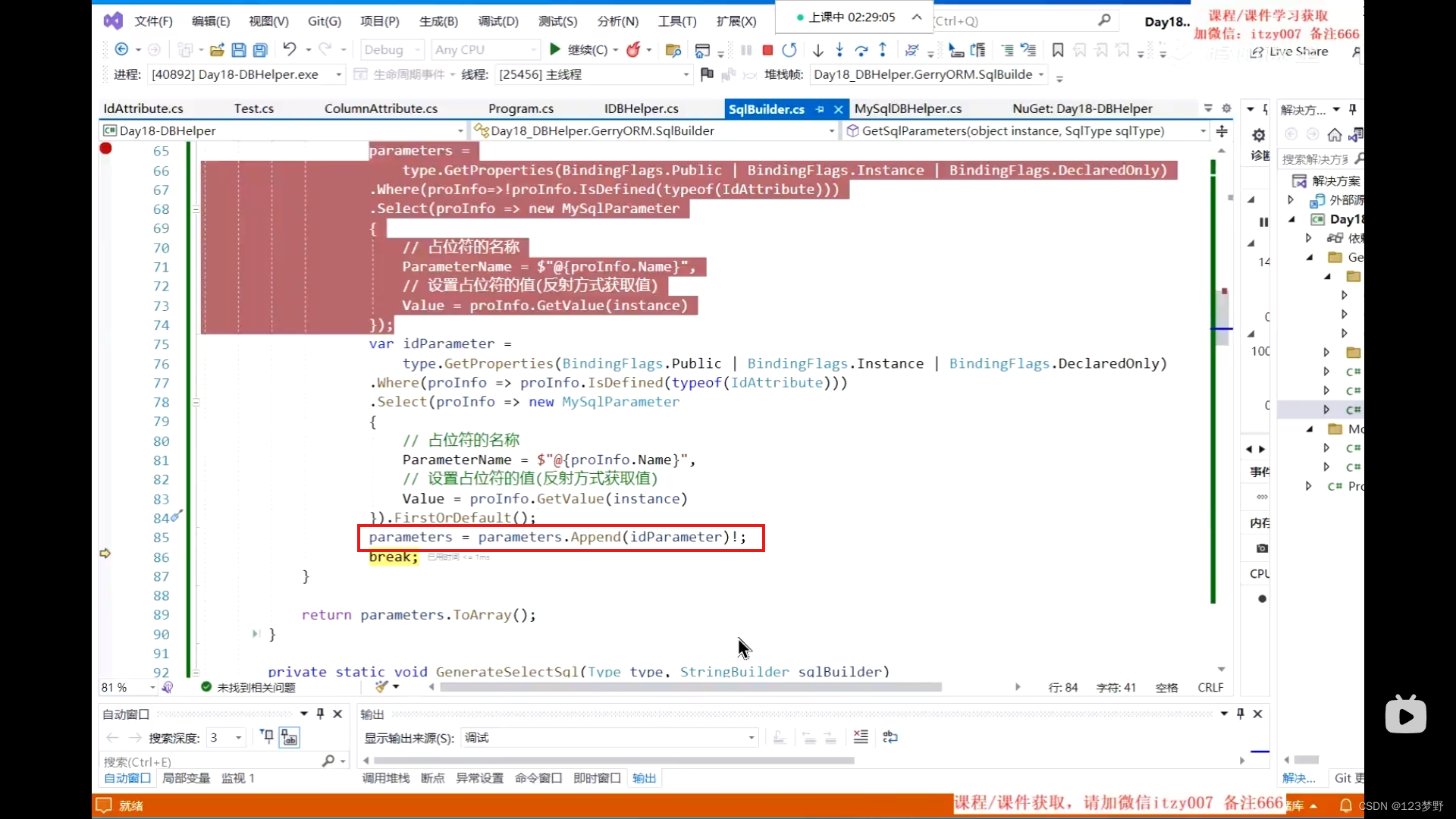Click the Show Next Statement arrow icon

tap(817, 50)
